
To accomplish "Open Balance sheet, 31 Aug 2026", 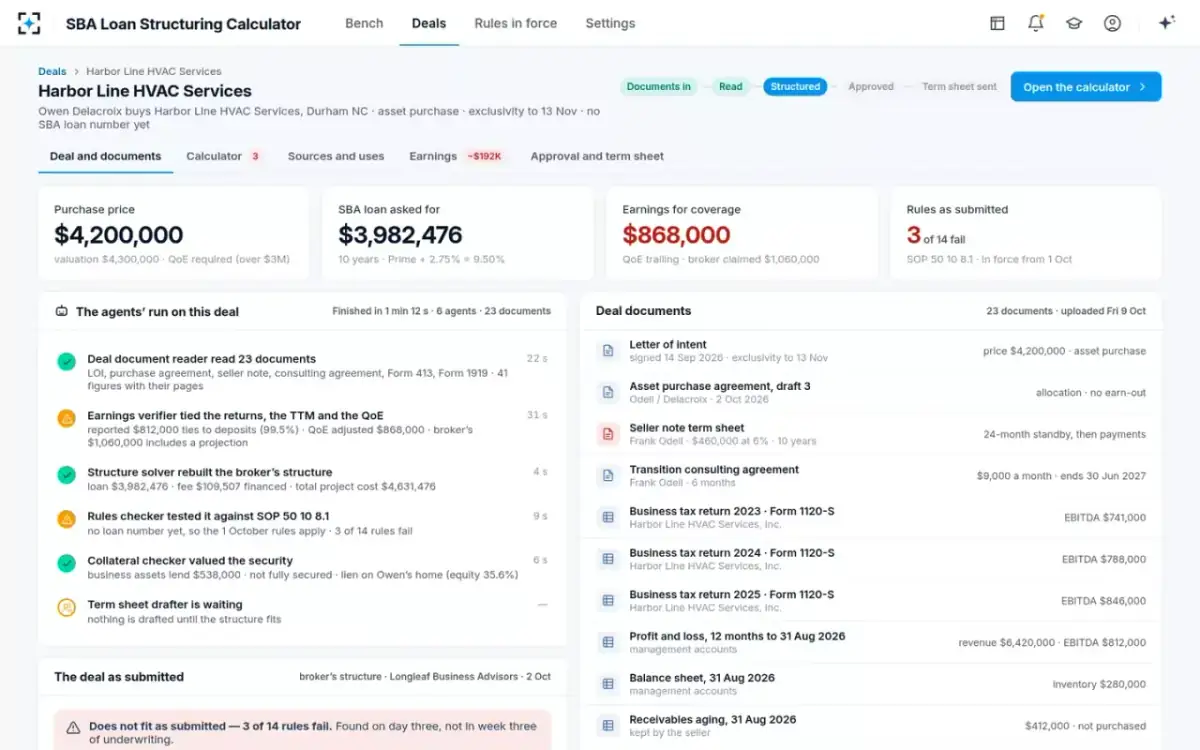I will click(871, 684).
